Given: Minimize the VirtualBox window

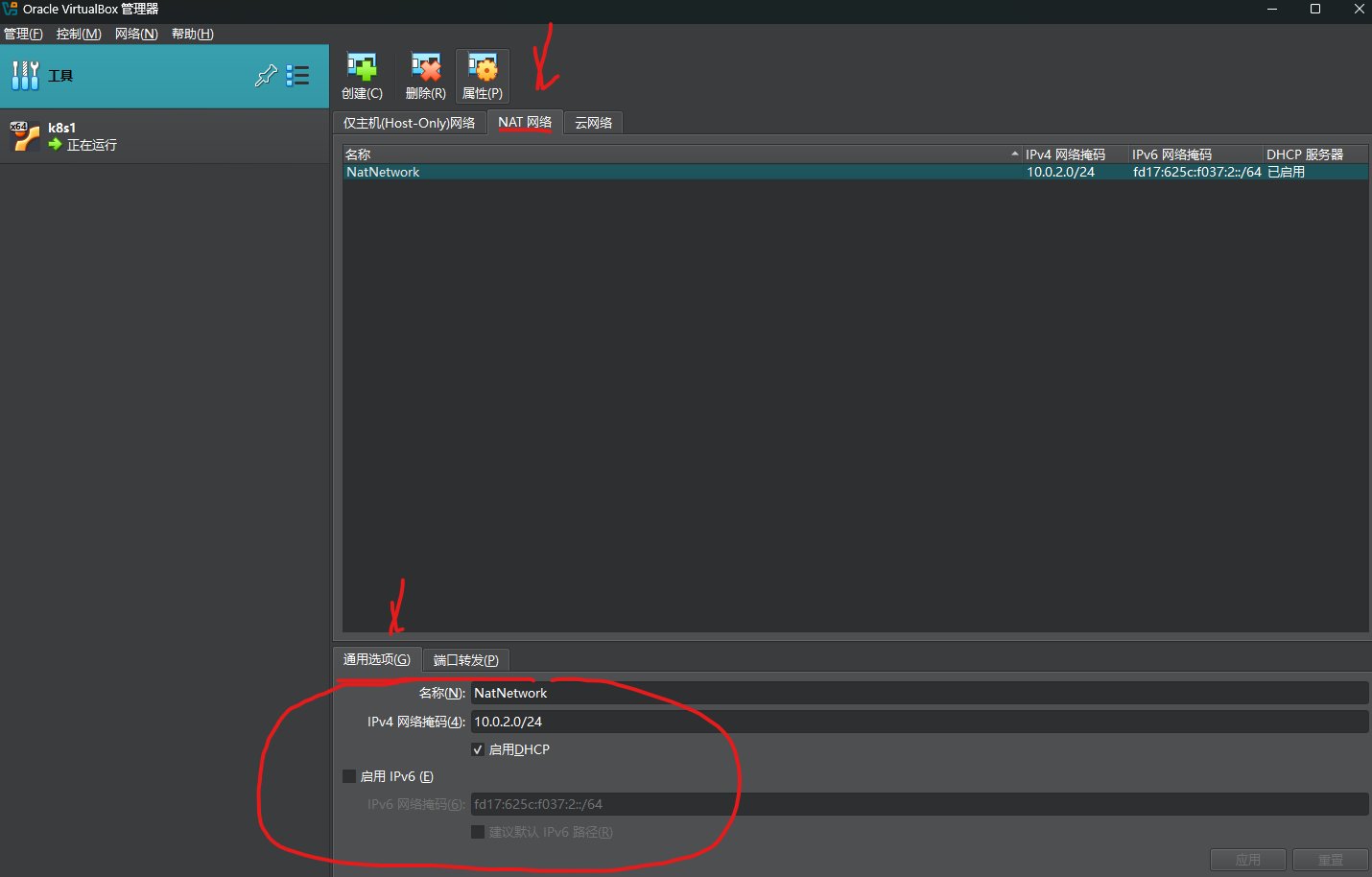Looking at the screenshot, I should pos(1272,9).
